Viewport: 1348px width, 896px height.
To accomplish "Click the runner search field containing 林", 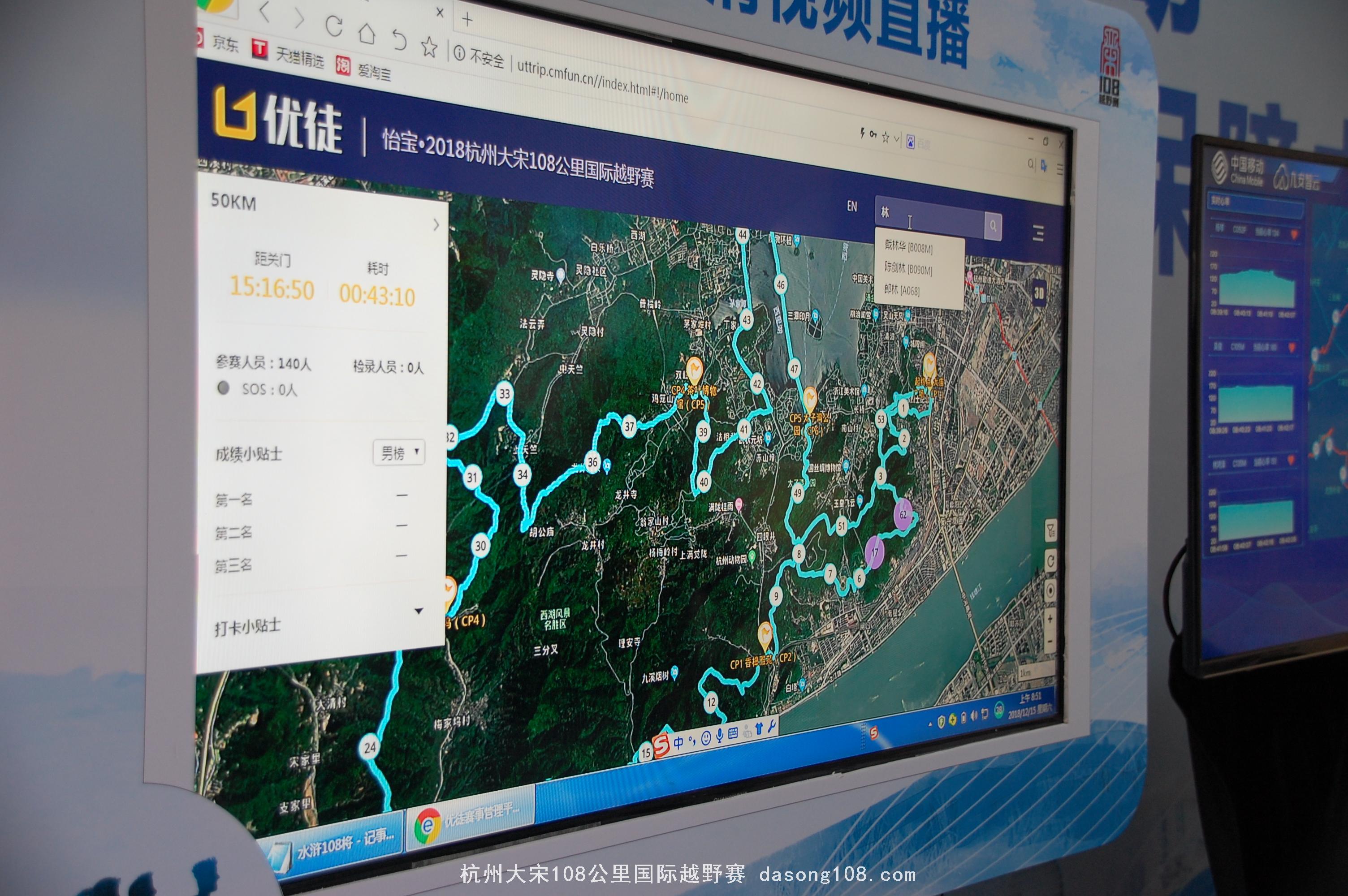I will pos(930,217).
